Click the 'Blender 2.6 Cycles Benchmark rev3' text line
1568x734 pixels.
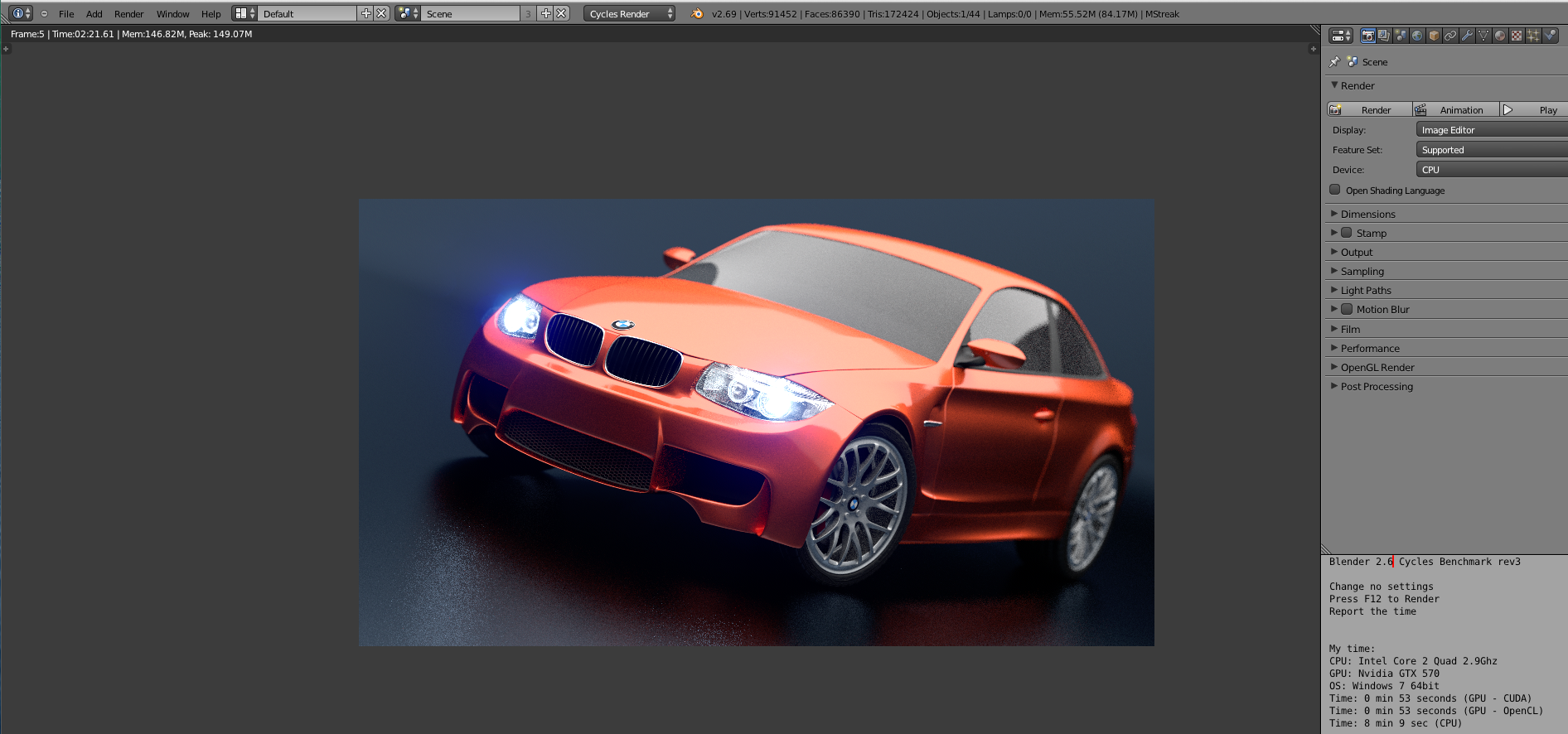coord(1425,562)
